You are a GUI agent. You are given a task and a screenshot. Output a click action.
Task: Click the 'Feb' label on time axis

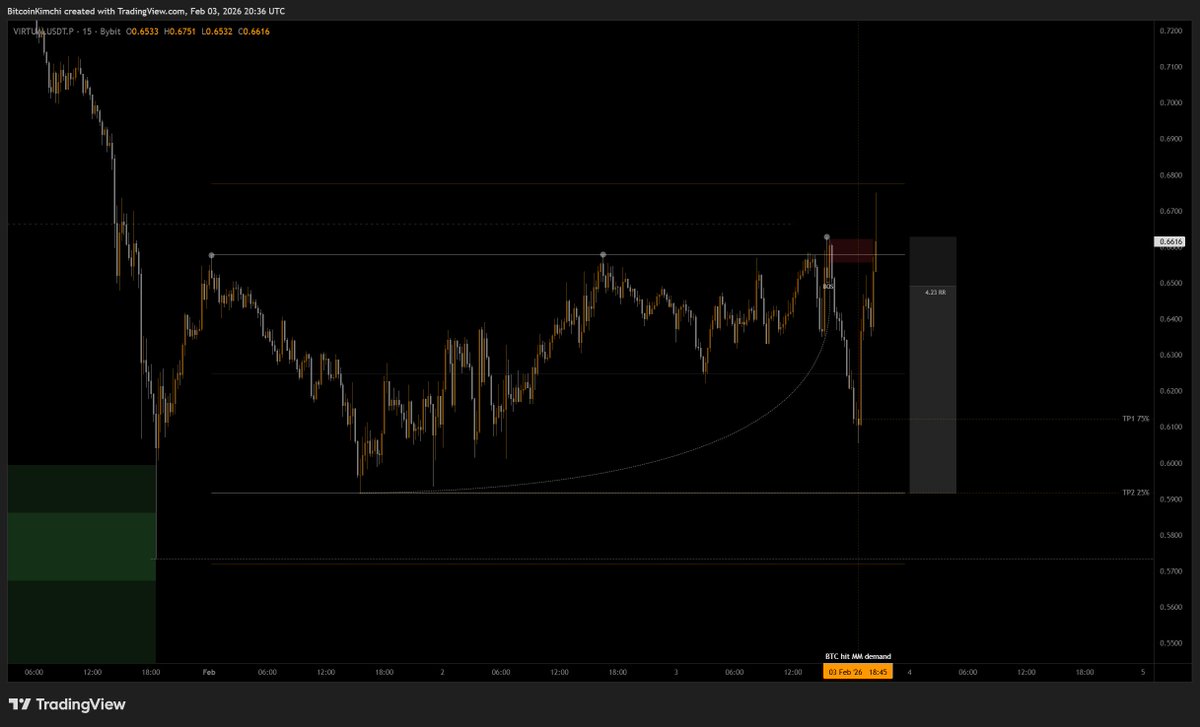click(x=209, y=673)
